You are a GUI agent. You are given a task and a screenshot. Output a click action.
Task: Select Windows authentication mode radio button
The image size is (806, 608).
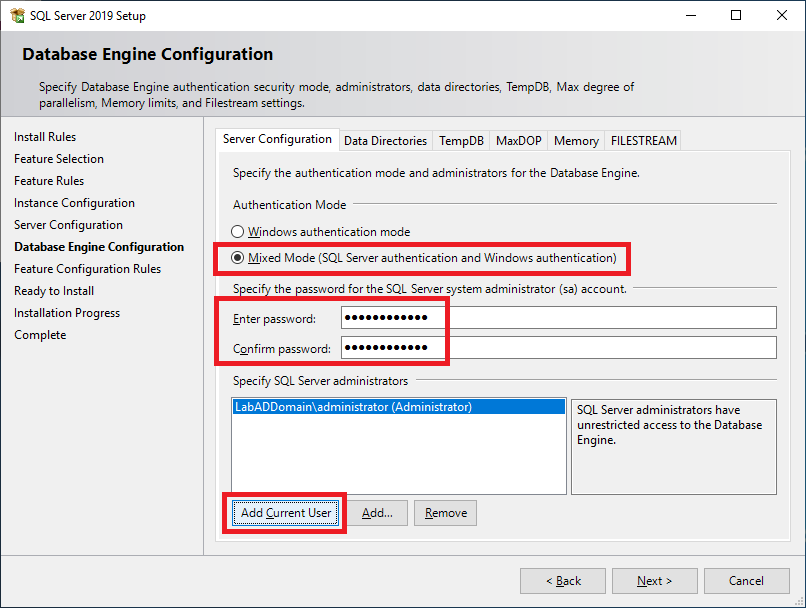pos(238,232)
